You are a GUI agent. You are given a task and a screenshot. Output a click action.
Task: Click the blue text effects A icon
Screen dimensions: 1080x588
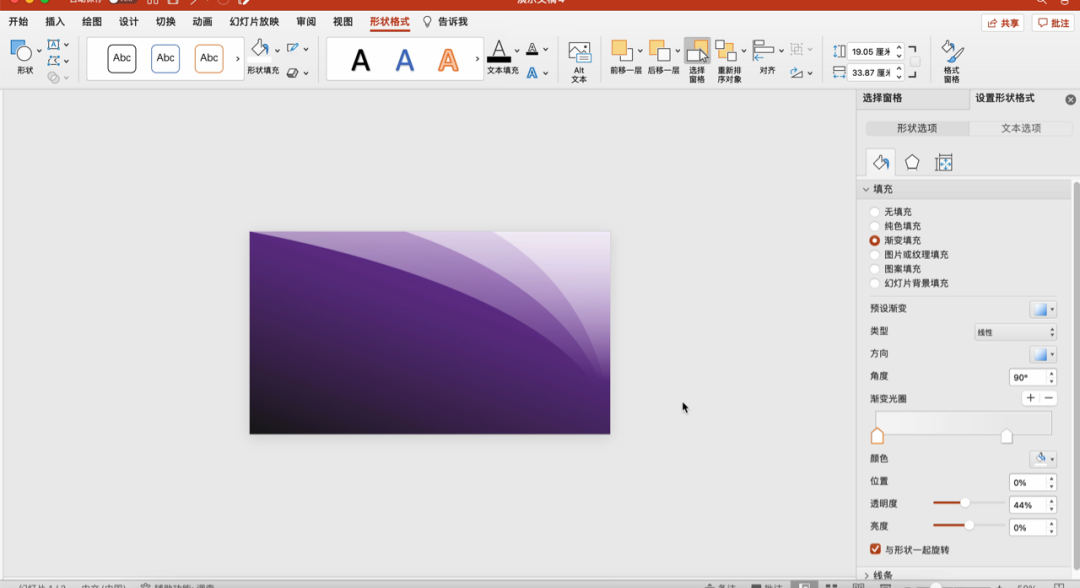click(532, 72)
